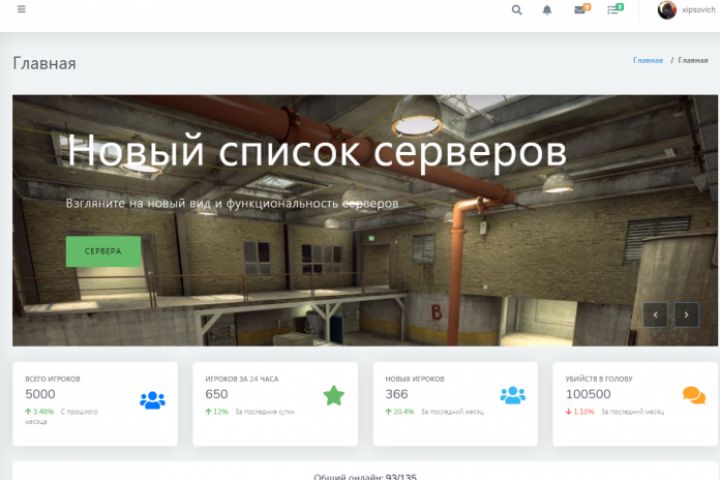
Task: Open the notifications bell
Action: click(x=547, y=10)
